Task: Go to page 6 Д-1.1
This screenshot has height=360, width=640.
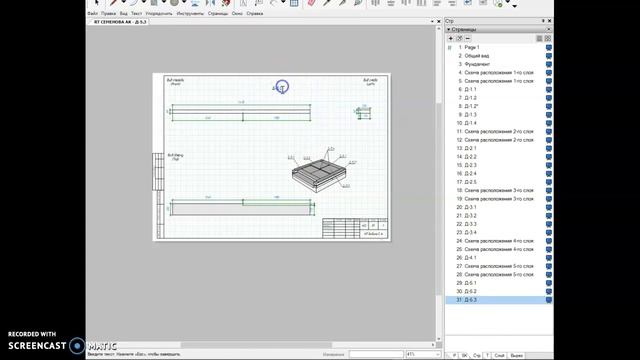Action: click(470, 89)
